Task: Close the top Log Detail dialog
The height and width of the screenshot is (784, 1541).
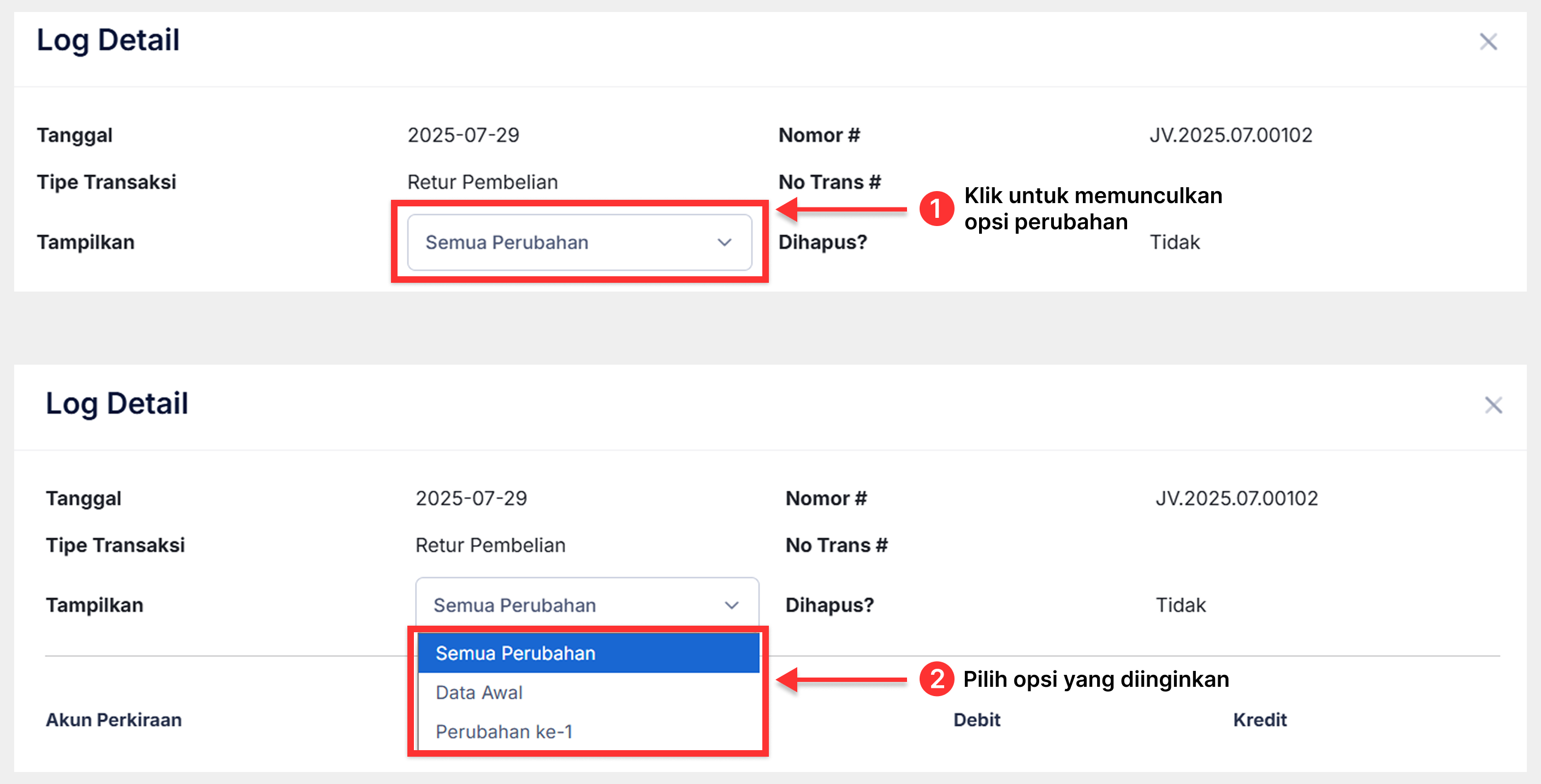Action: click(1488, 42)
